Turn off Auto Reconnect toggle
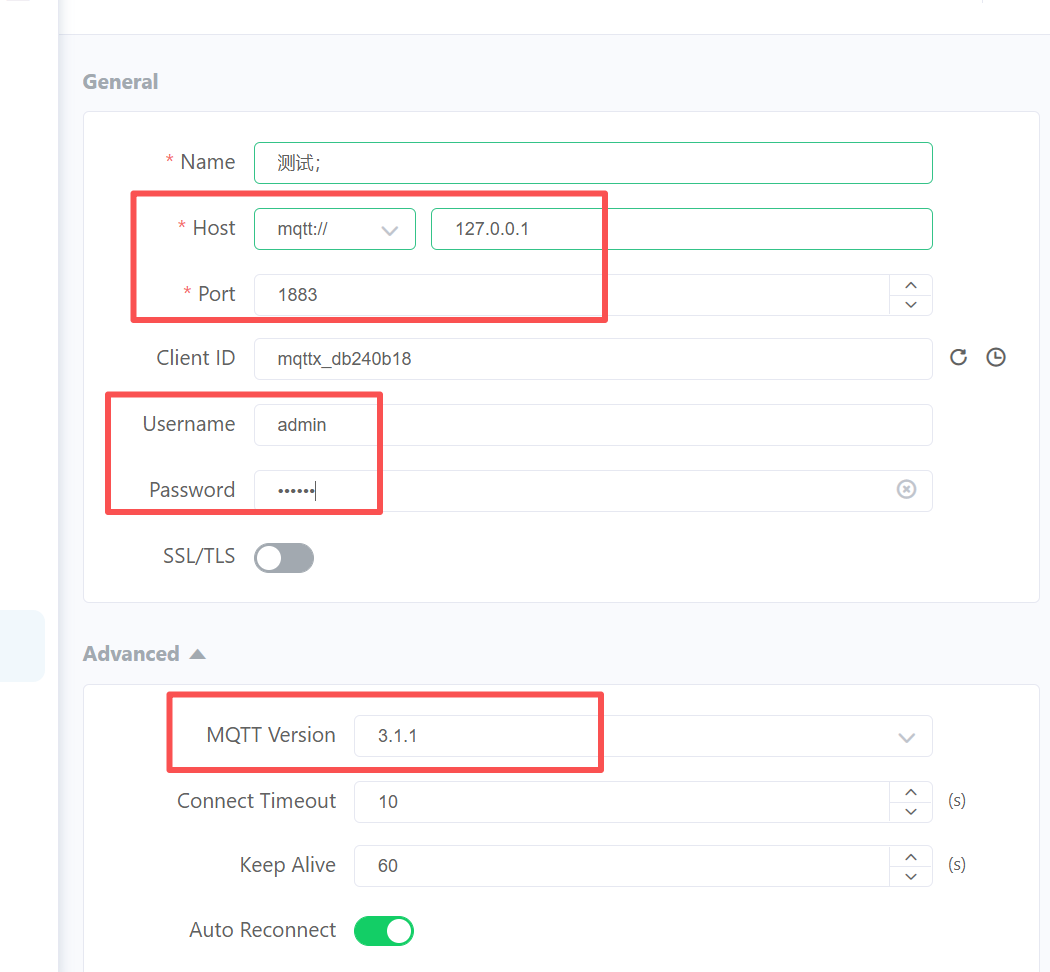The height and width of the screenshot is (972, 1050). (384, 931)
